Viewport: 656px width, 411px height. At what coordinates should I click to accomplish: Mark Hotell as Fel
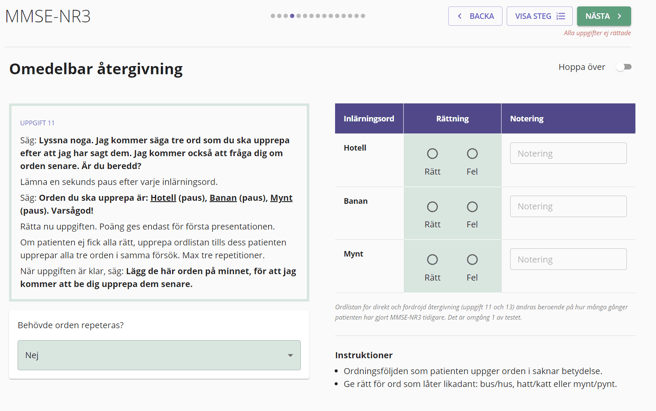click(472, 154)
